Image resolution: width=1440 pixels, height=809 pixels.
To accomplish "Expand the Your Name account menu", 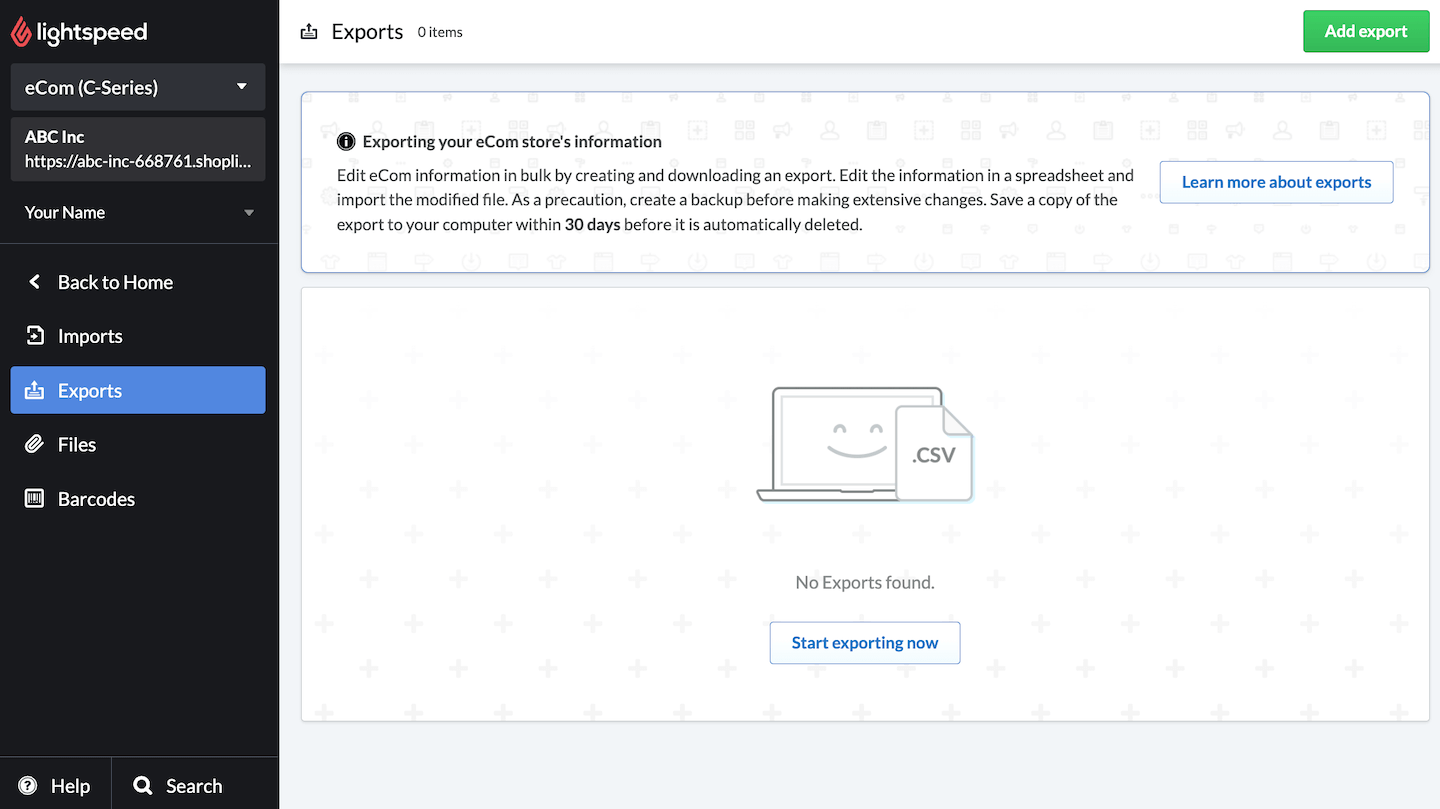I will coord(140,212).
